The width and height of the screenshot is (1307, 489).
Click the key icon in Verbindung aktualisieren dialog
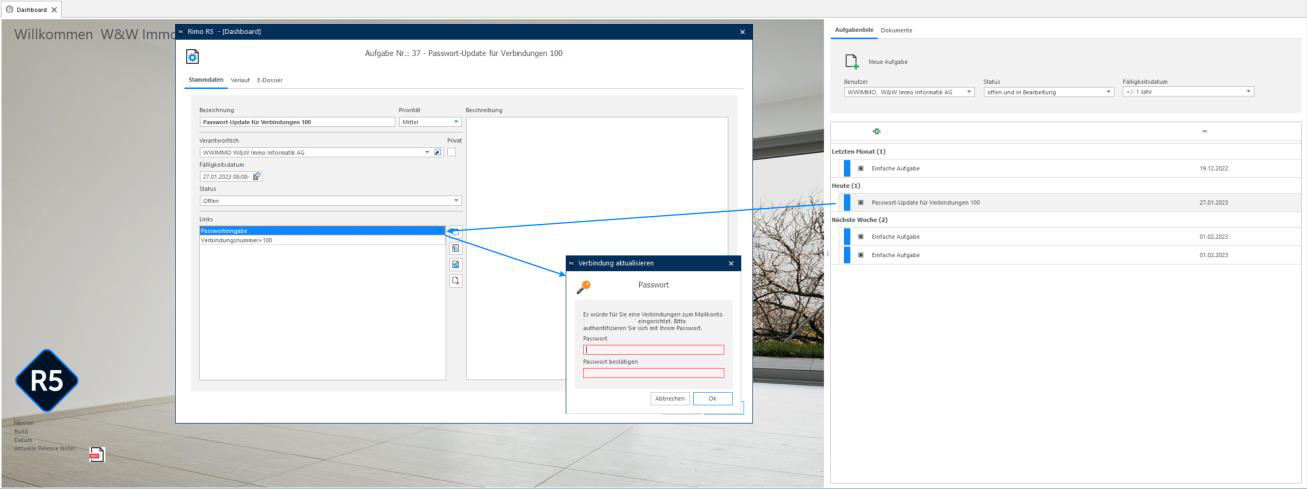pos(585,286)
